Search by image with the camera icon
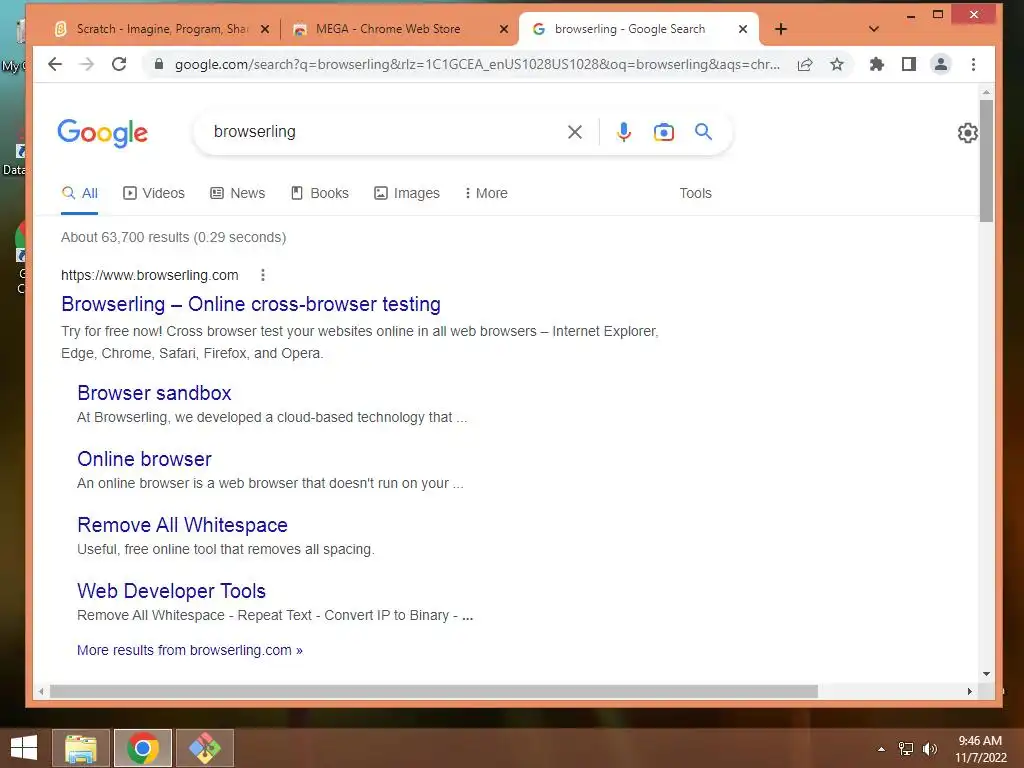 pos(664,132)
